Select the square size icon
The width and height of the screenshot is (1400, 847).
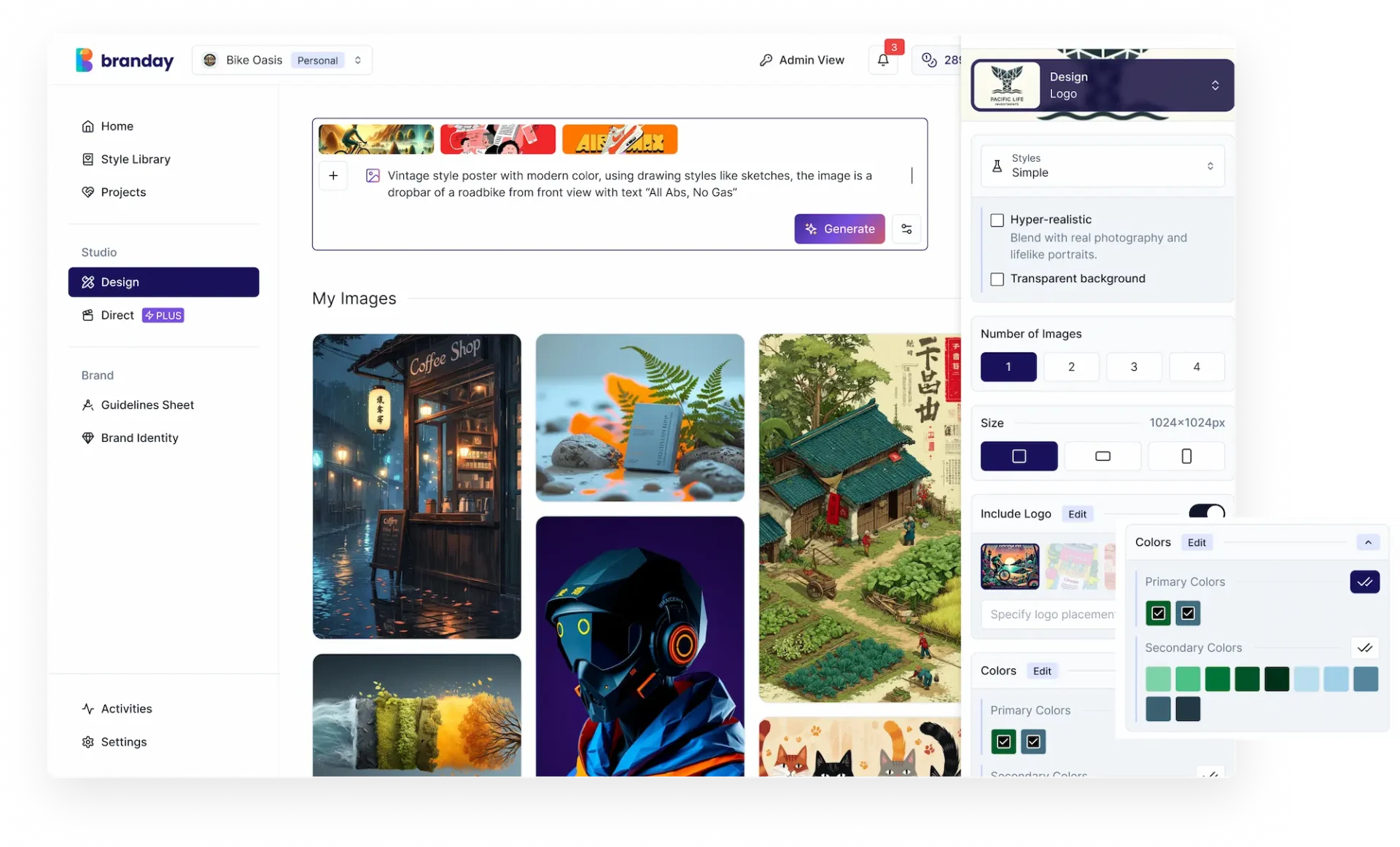coord(1019,456)
